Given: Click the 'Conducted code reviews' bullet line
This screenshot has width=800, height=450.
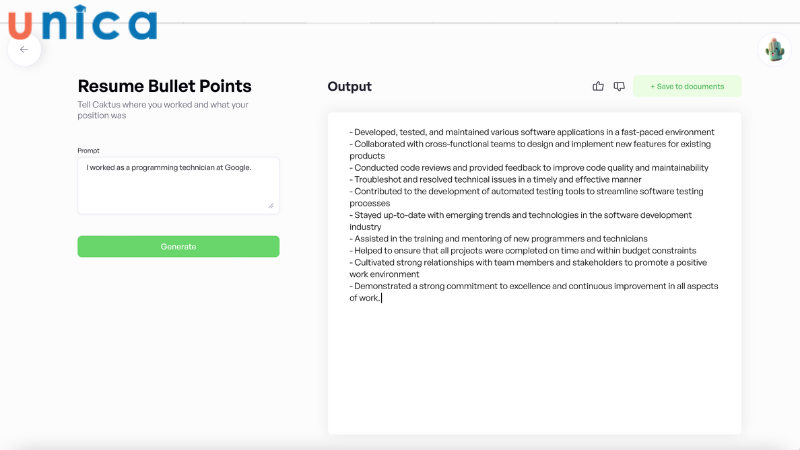Looking at the screenshot, I should point(528,167).
